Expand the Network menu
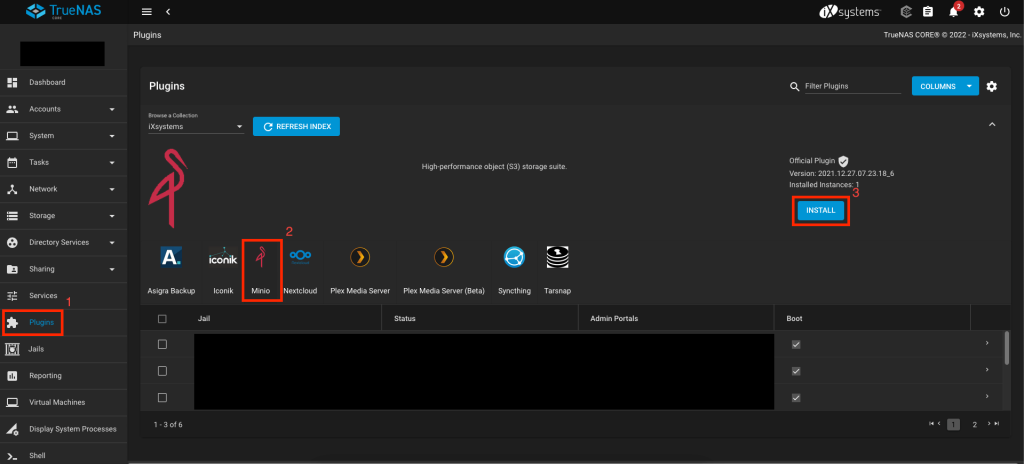The width and height of the screenshot is (1024, 464). (63, 189)
